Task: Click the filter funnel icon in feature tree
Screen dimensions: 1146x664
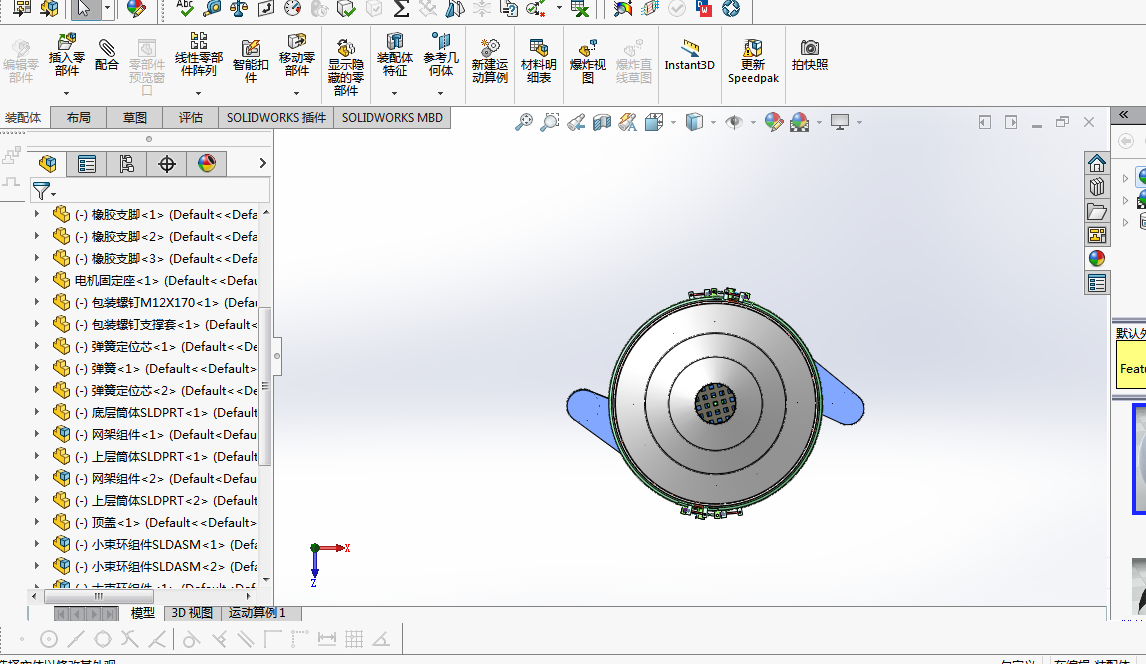Action: [x=42, y=191]
